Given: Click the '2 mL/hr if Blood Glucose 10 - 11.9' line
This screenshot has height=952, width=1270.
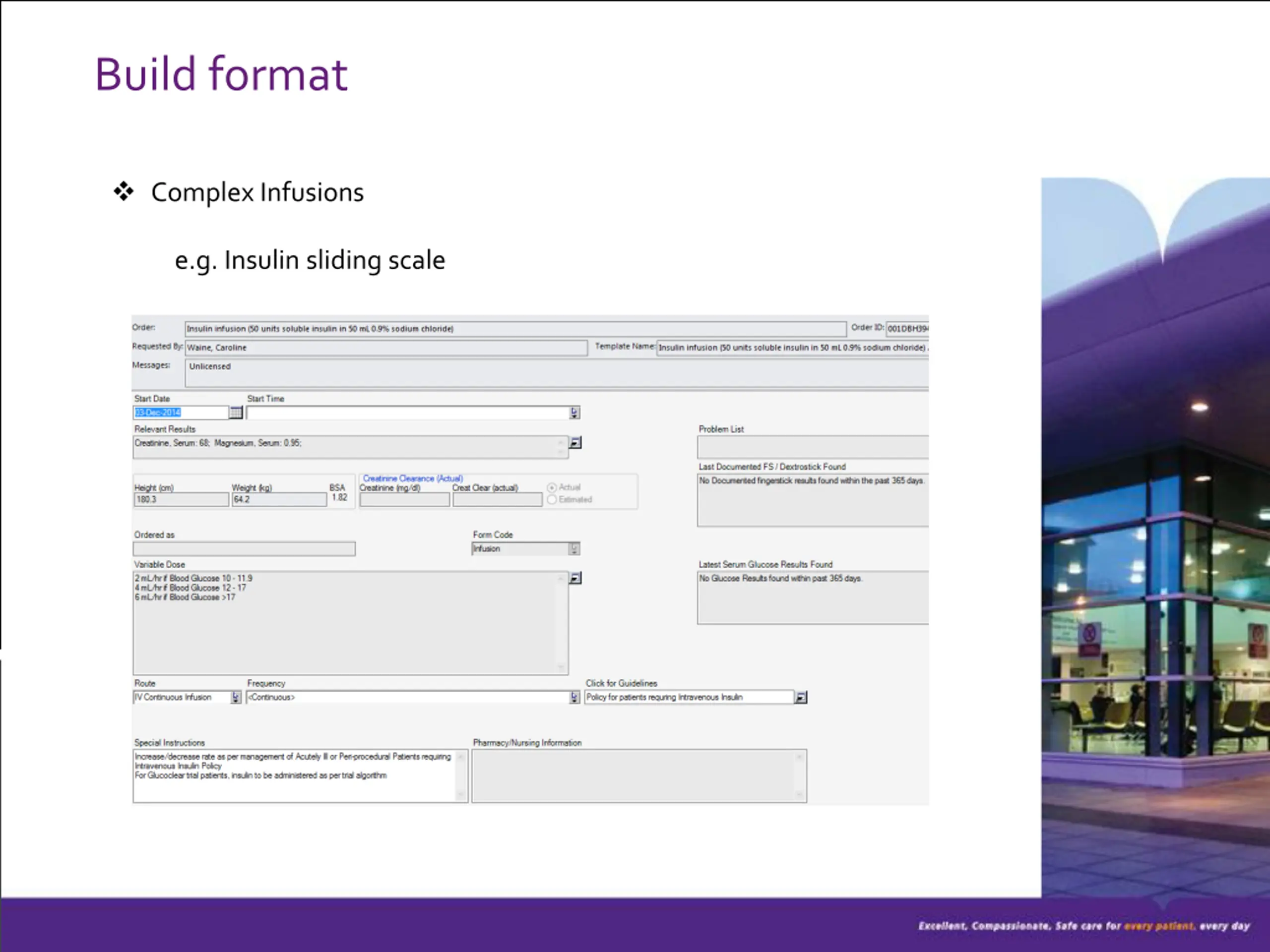Looking at the screenshot, I should 193,579.
